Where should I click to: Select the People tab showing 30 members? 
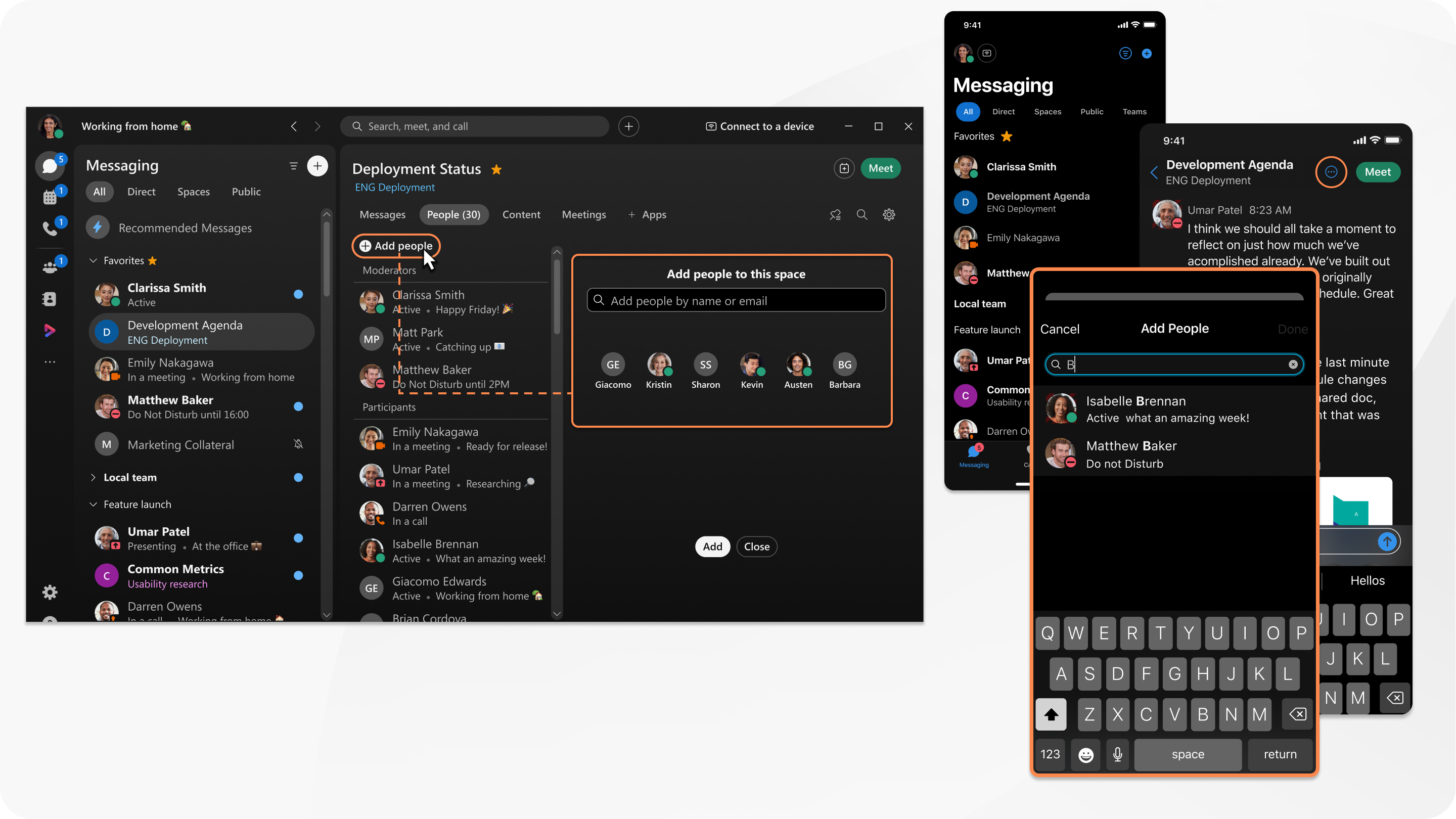tap(453, 214)
